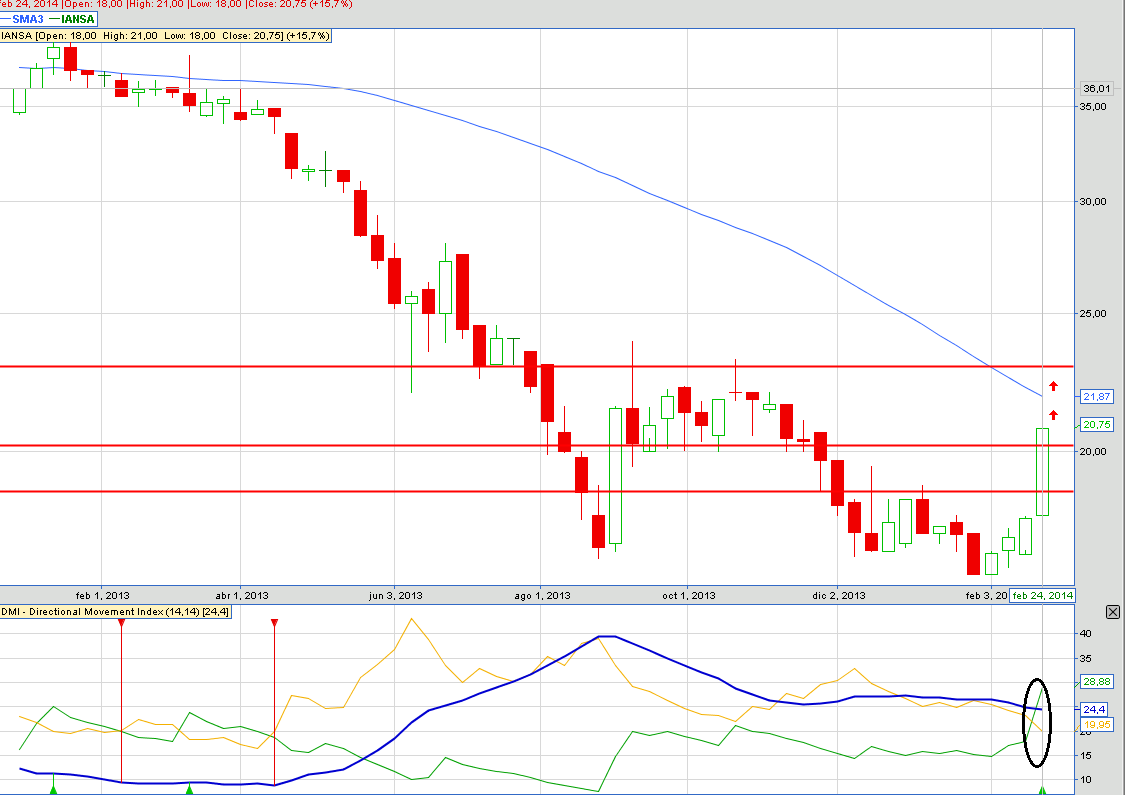Screen dimensions: 1125x795
Task: Click the 21,87 SMA price label
Action: pyautogui.click(x=1097, y=397)
